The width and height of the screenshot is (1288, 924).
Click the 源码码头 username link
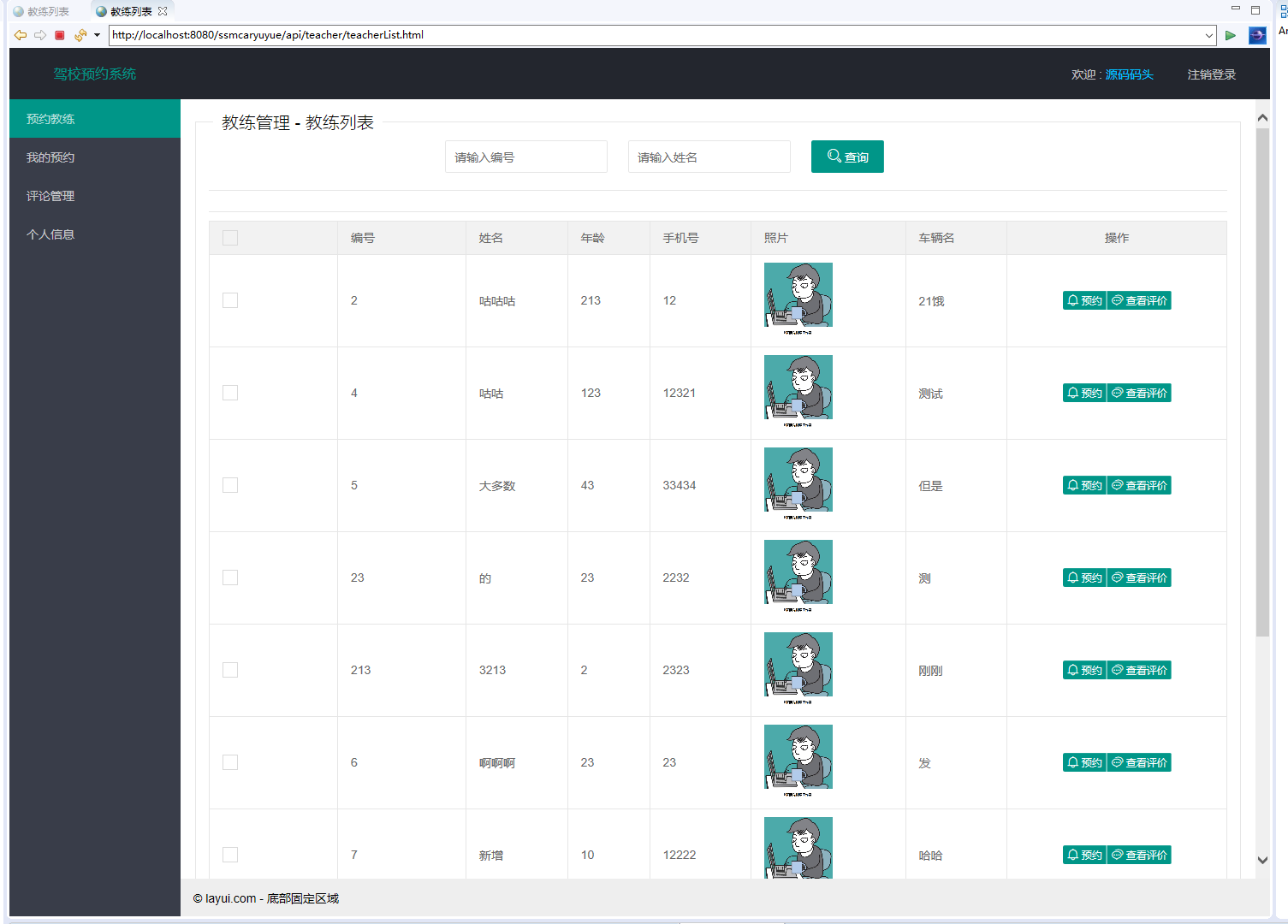tap(1129, 74)
